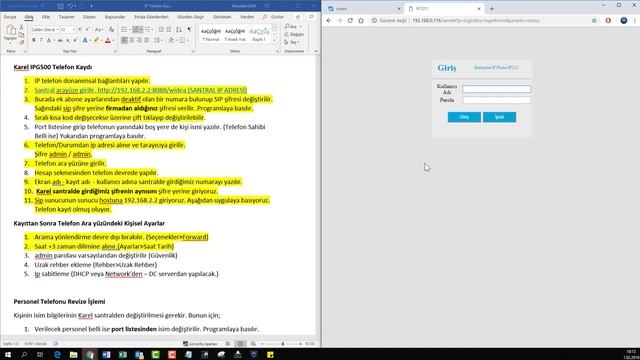The height and width of the screenshot is (360, 640).
Task: Apply strikethrough formatting
Action: tap(60, 40)
